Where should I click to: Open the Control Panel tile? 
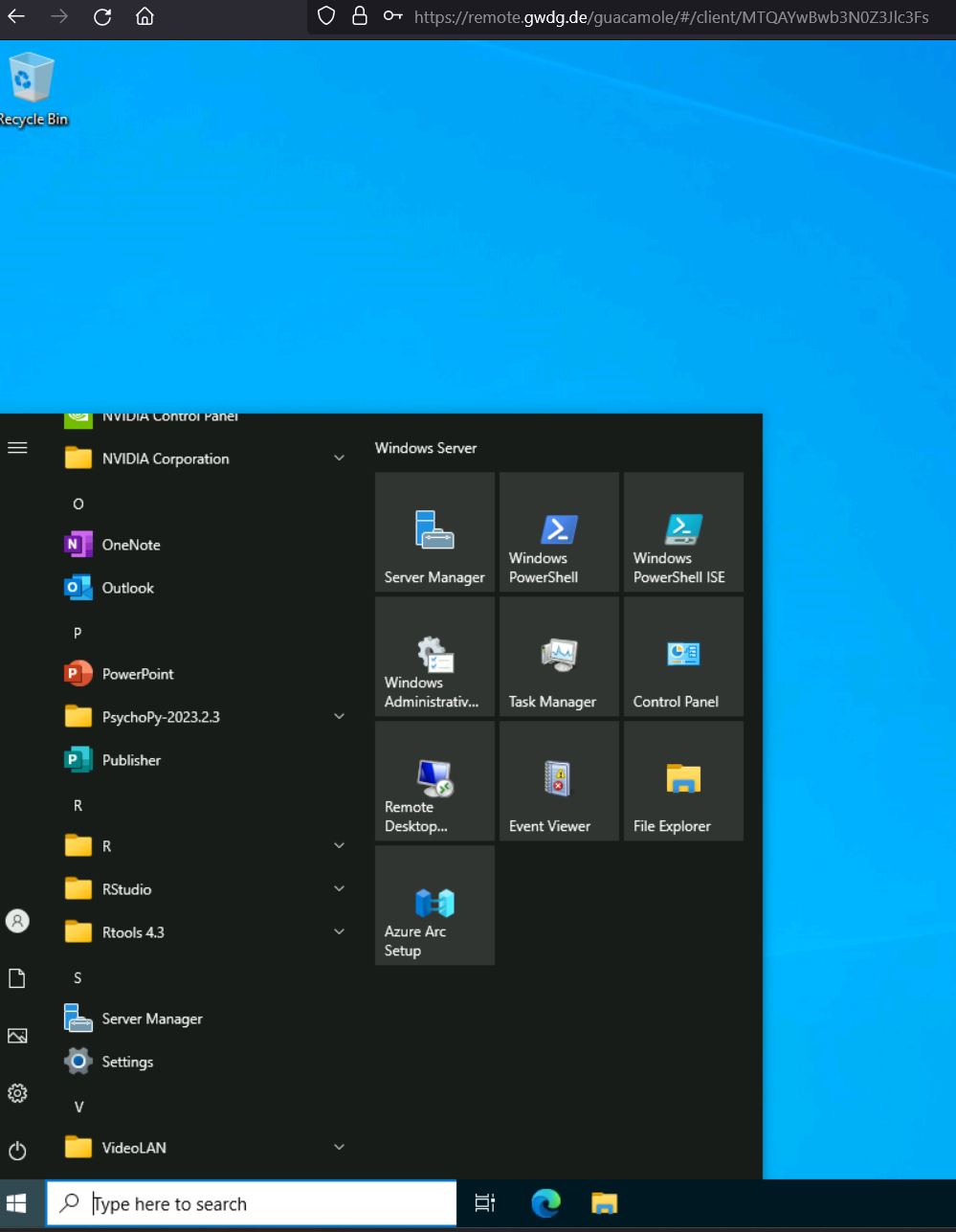pyautogui.click(x=683, y=657)
